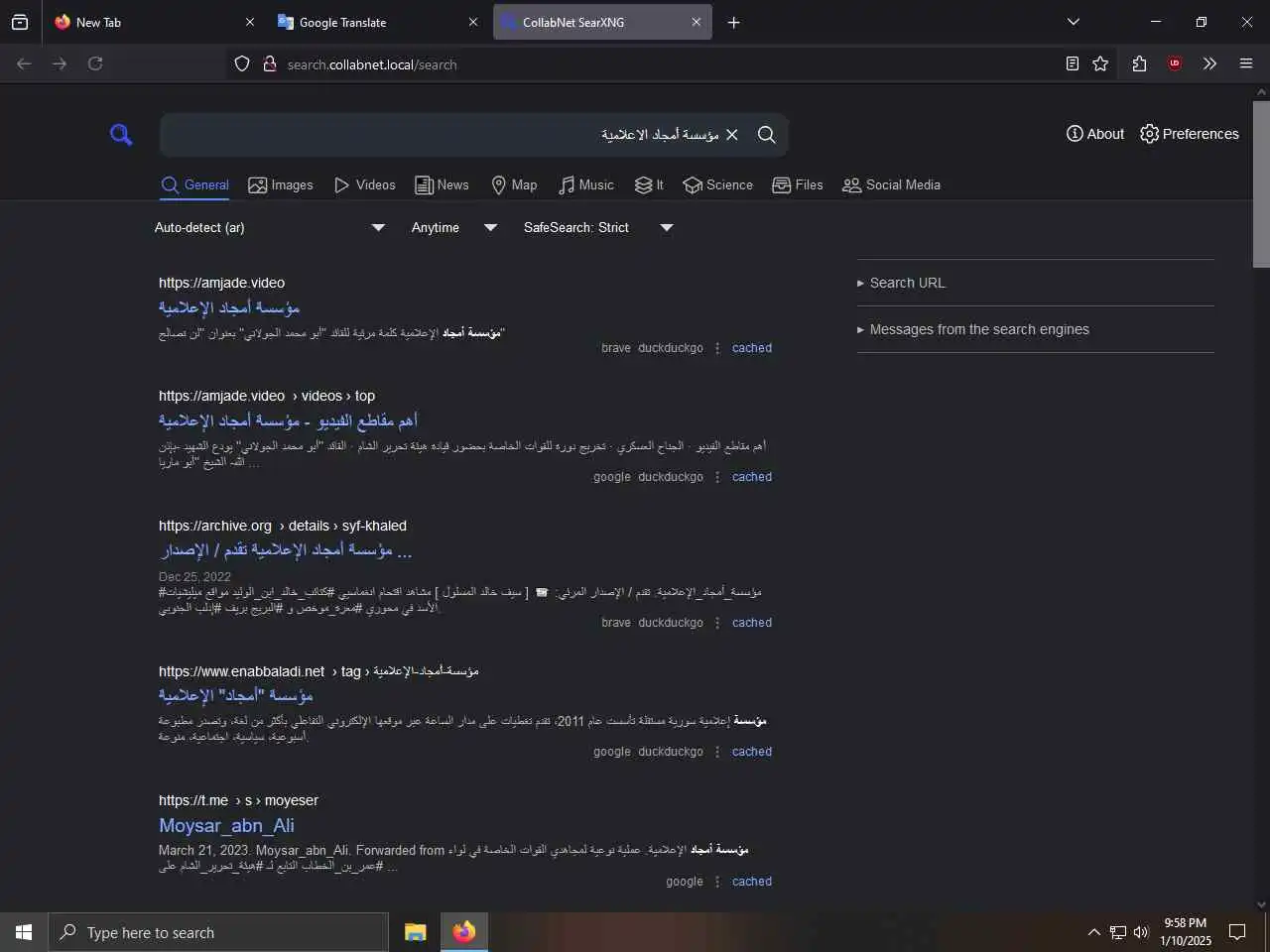Open the About page
The image size is (1270, 952).
point(1095,134)
